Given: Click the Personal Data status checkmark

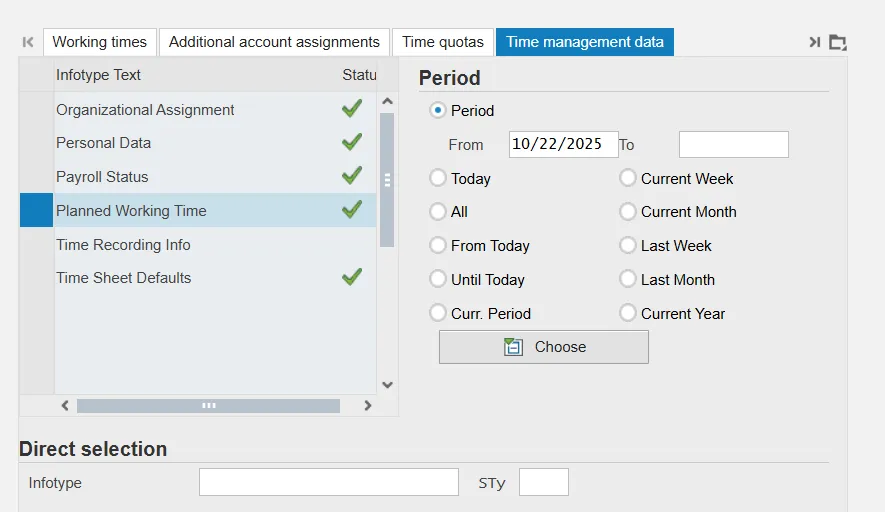Looking at the screenshot, I should point(351,143).
